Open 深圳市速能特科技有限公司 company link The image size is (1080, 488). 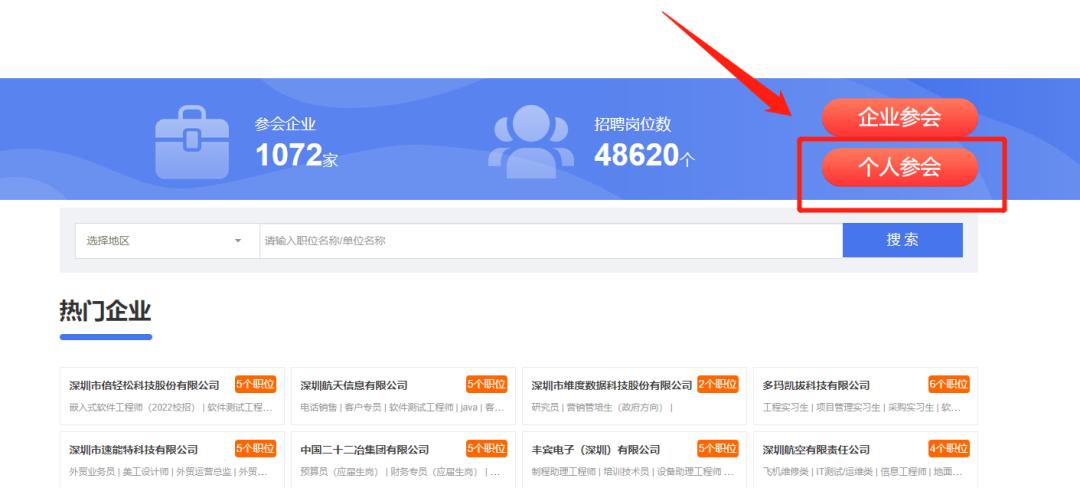(x=133, y=449)
